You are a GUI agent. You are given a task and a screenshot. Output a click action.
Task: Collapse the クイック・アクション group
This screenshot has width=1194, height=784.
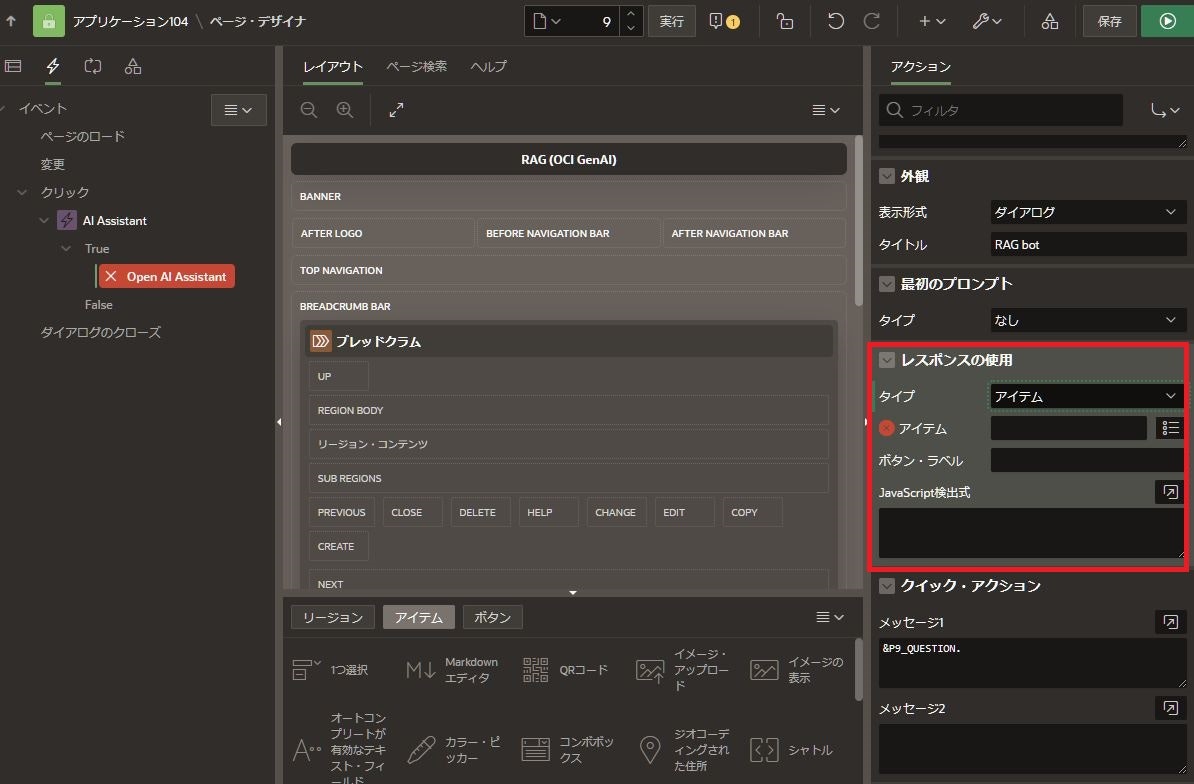[887, 585]
